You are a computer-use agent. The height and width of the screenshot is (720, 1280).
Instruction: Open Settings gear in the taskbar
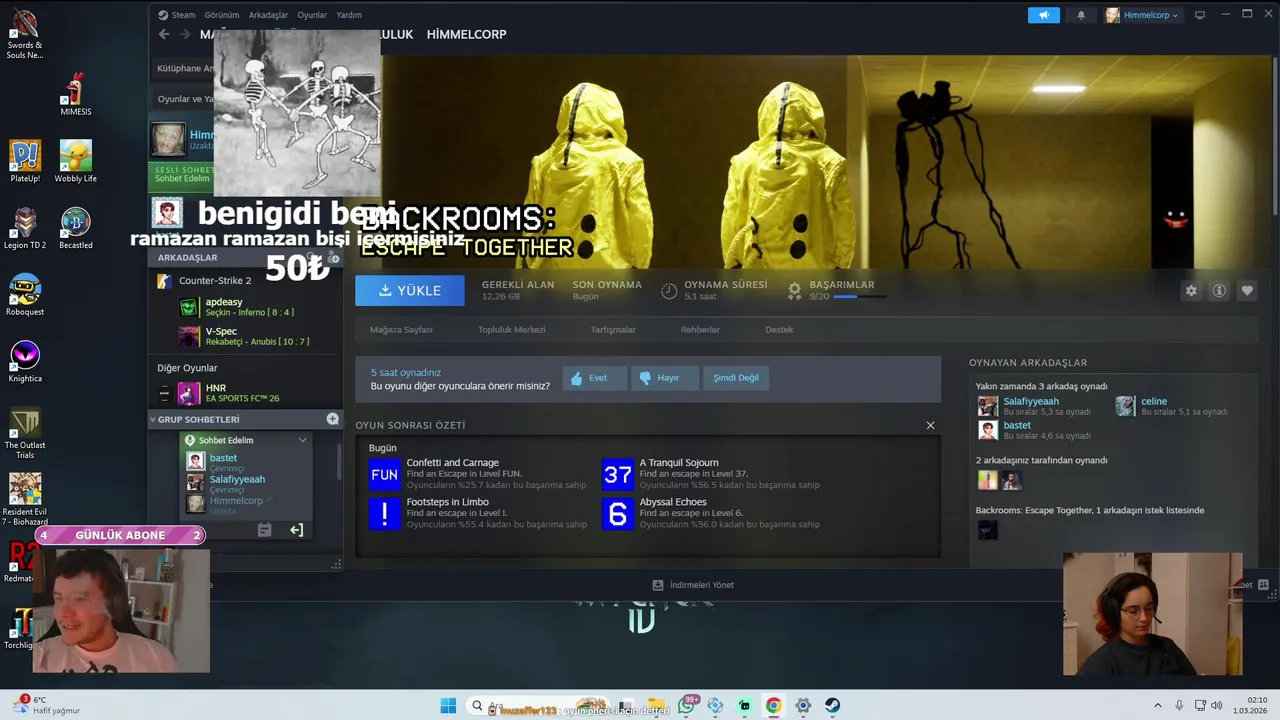click(x=803, y=706)
